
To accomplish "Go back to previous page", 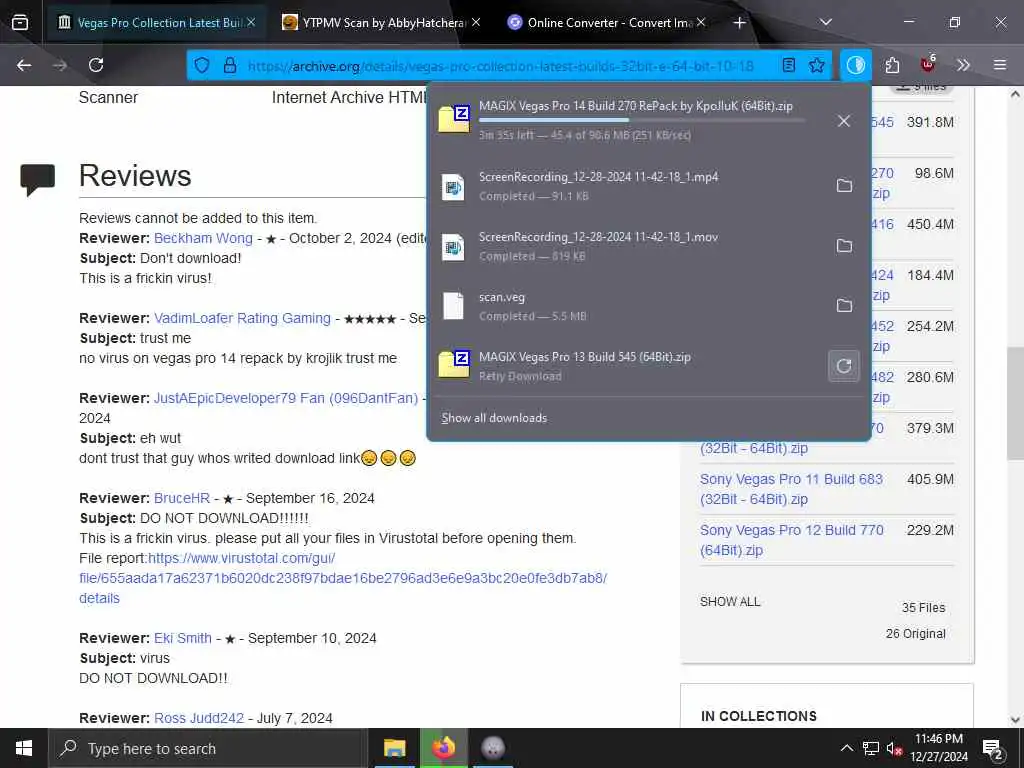I will [x=24, y=65].
